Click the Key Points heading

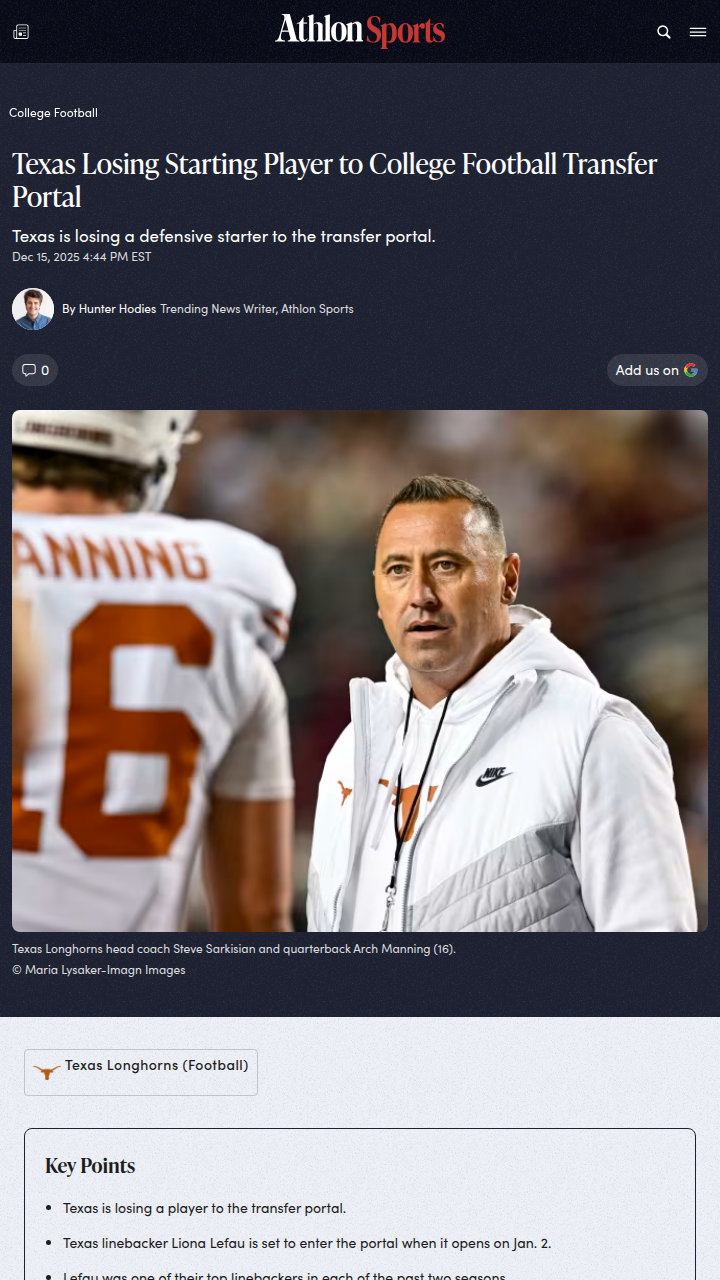90,1166
